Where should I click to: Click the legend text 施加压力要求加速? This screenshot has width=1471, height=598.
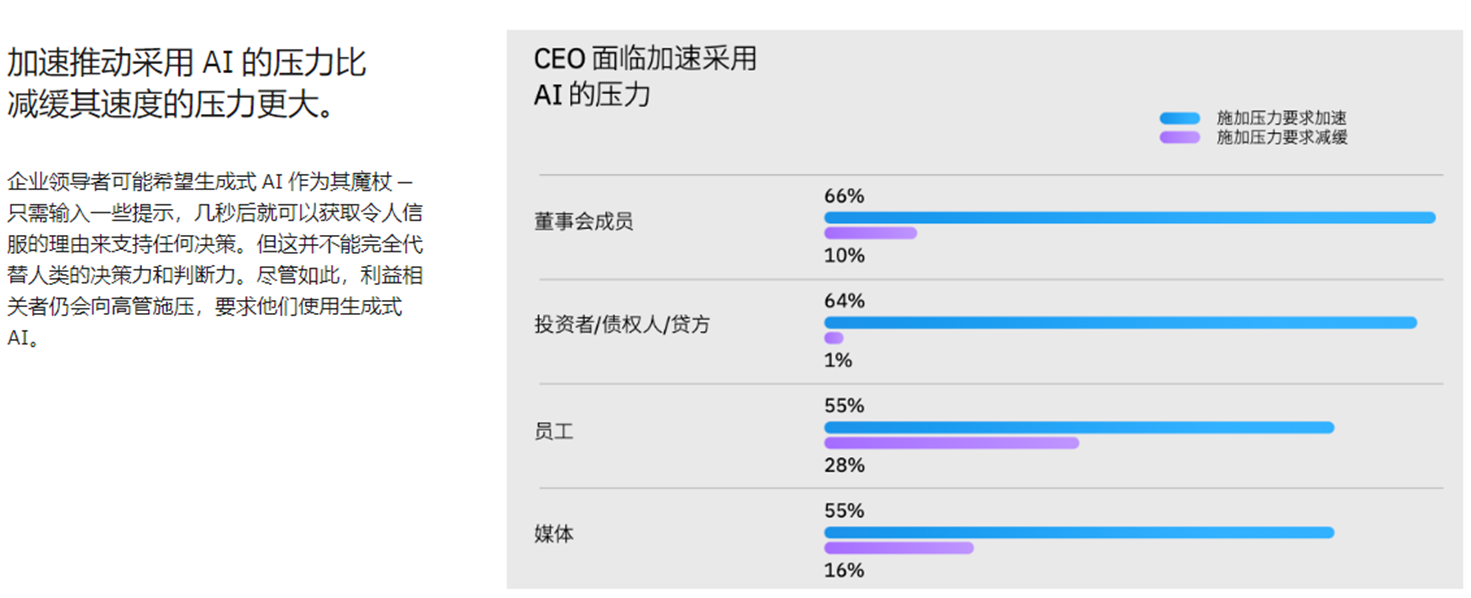[1281, 118]
